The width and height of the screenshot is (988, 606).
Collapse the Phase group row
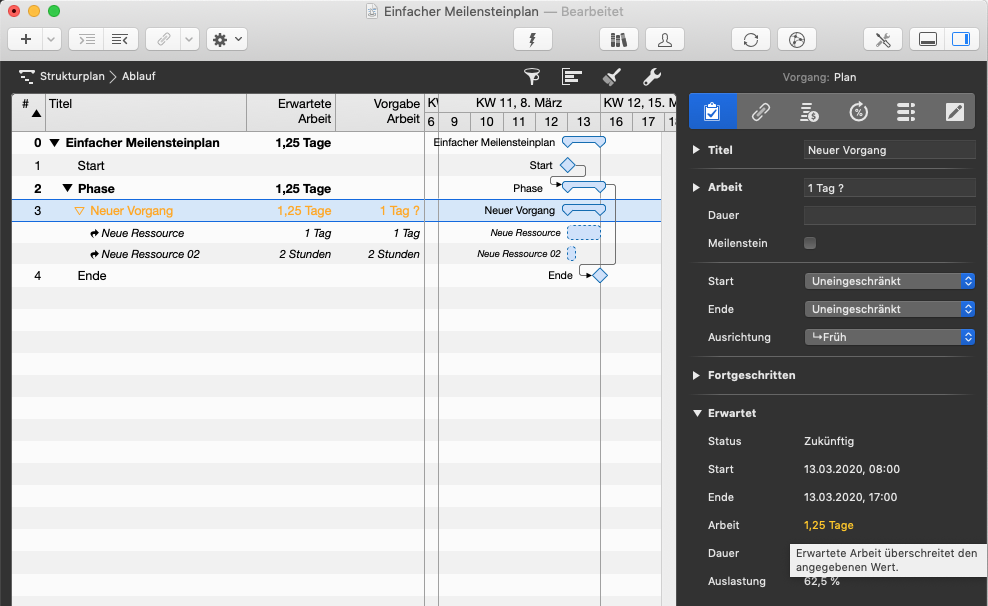point(67,188)
